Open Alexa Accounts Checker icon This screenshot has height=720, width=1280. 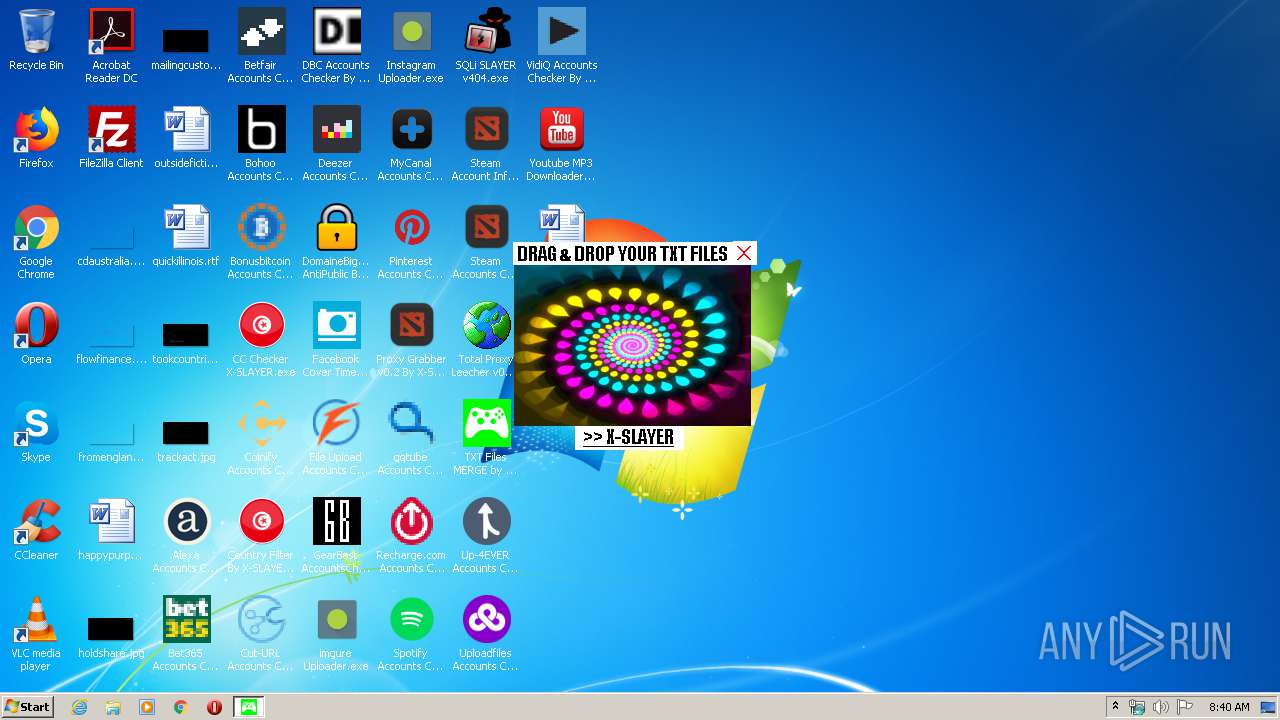[186, 523]
